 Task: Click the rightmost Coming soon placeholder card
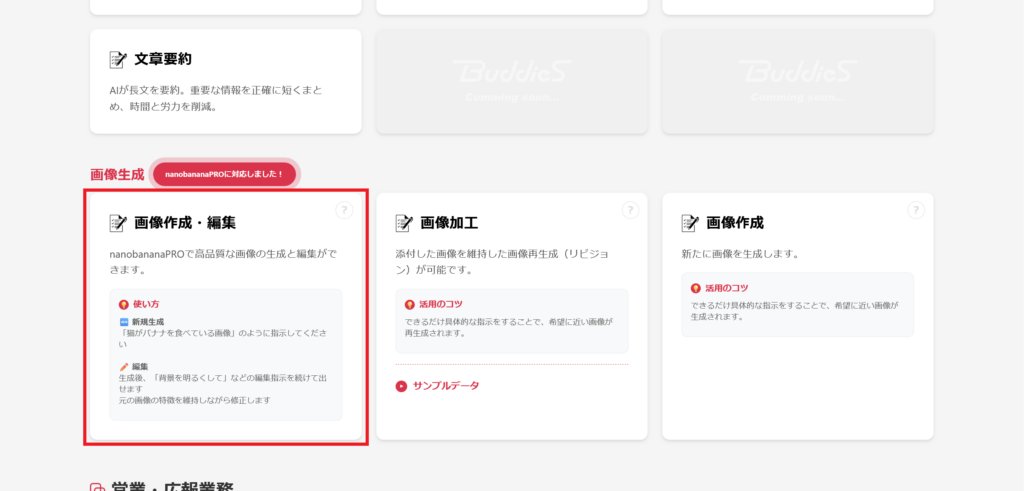[797, 81]
